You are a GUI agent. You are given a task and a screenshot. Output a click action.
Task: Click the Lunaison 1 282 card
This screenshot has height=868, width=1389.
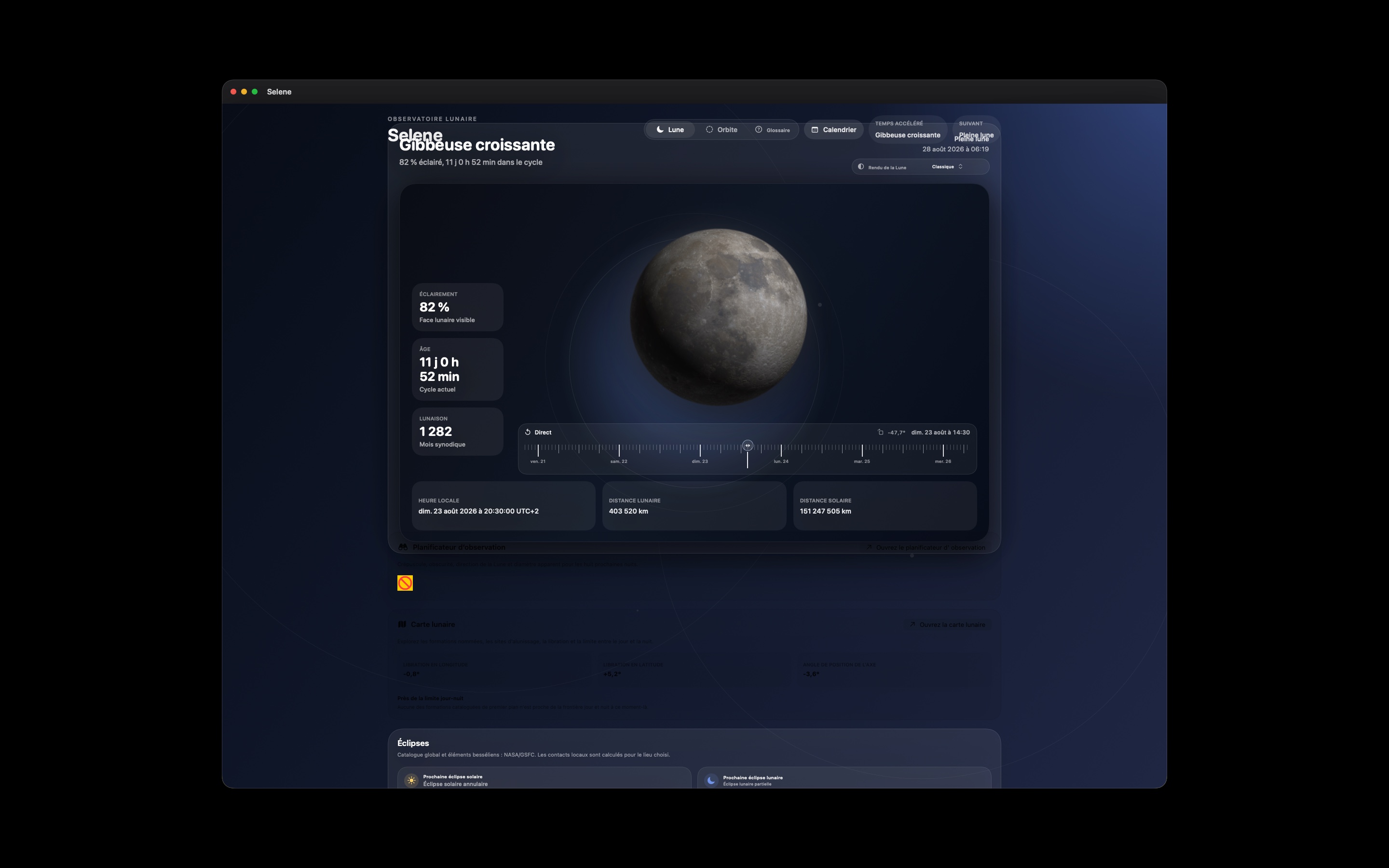tap(457, 432)
